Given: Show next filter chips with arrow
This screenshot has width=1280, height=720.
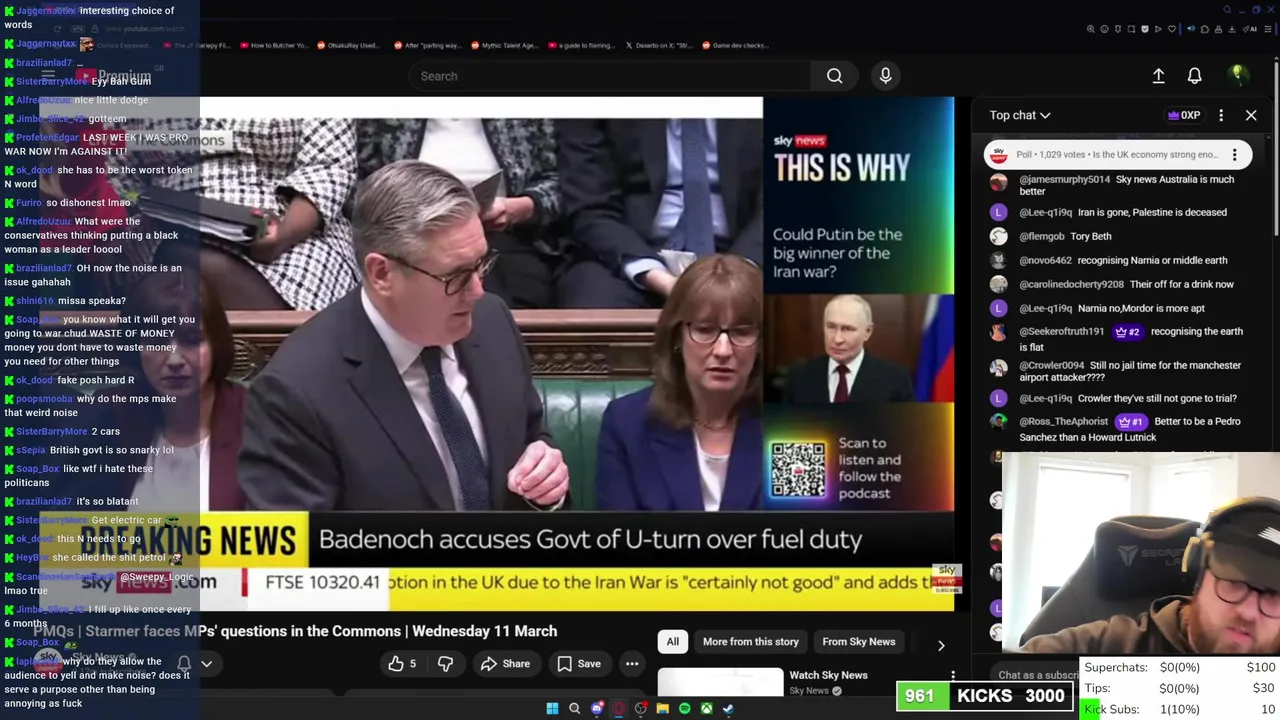Looking at the screenshot, I should pos(940,645).
